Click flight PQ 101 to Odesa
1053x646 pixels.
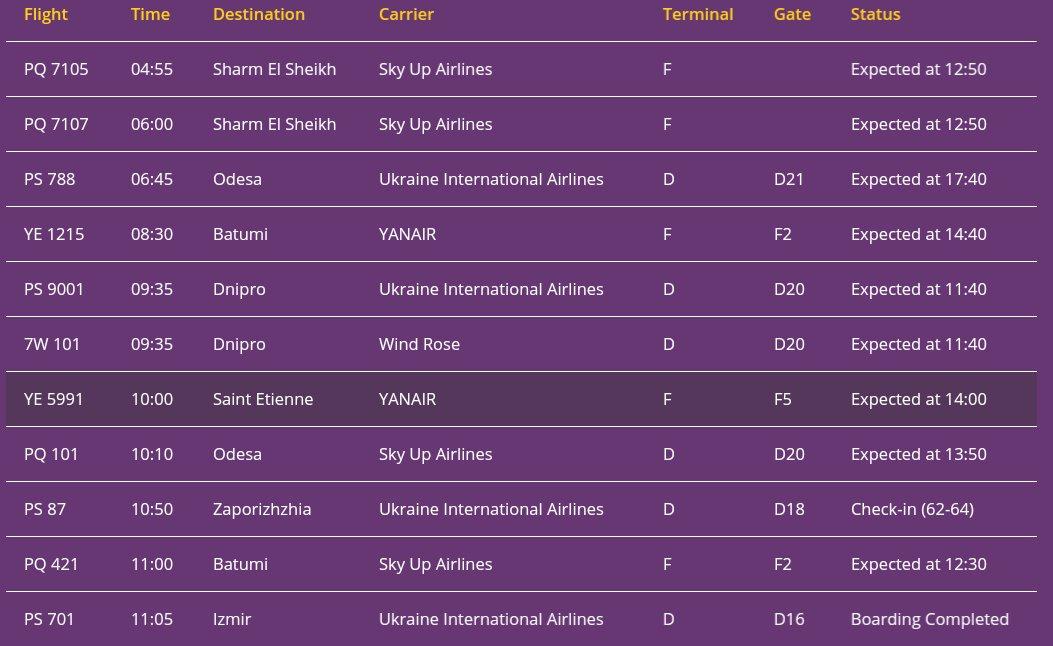pyautogui.click(x=521, y=455)
